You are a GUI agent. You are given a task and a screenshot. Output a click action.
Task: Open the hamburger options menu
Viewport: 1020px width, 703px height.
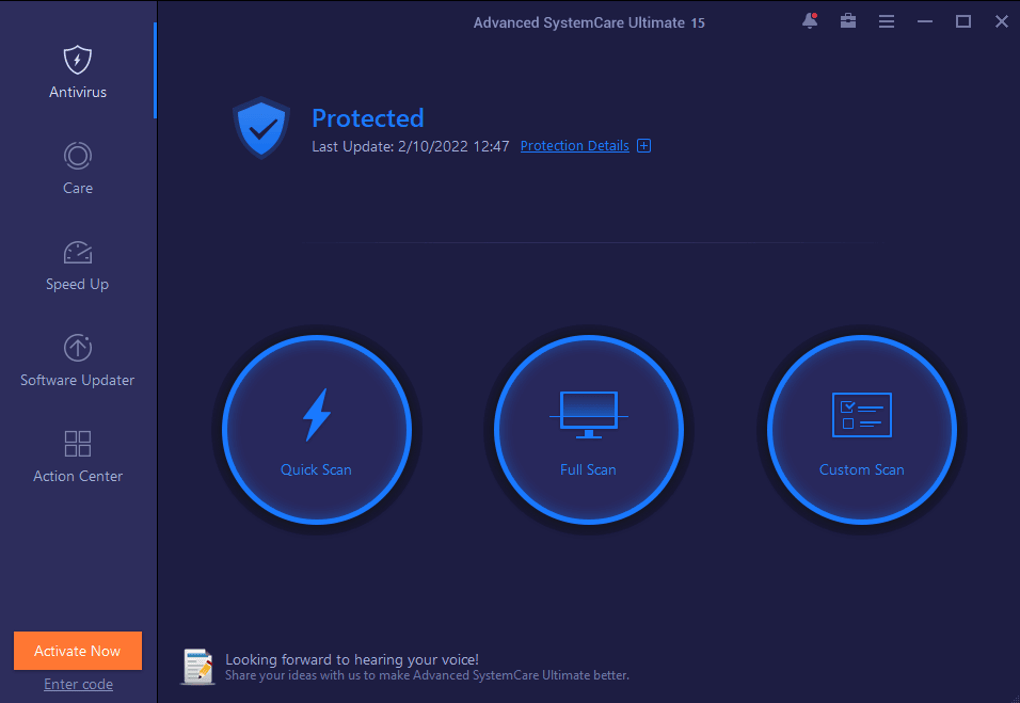886,21
